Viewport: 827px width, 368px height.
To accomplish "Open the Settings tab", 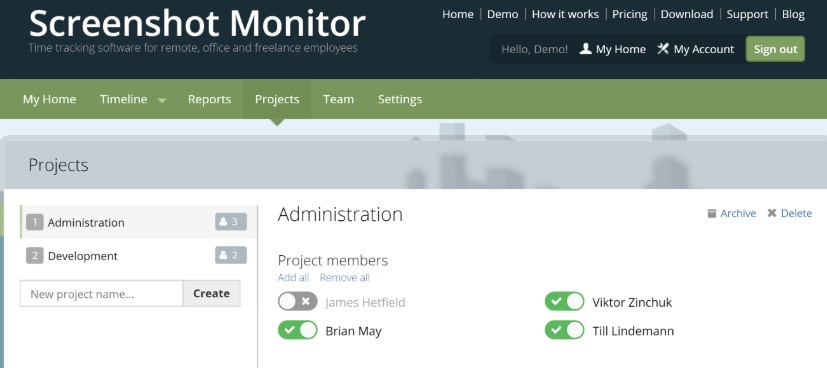I will (400, 99).
